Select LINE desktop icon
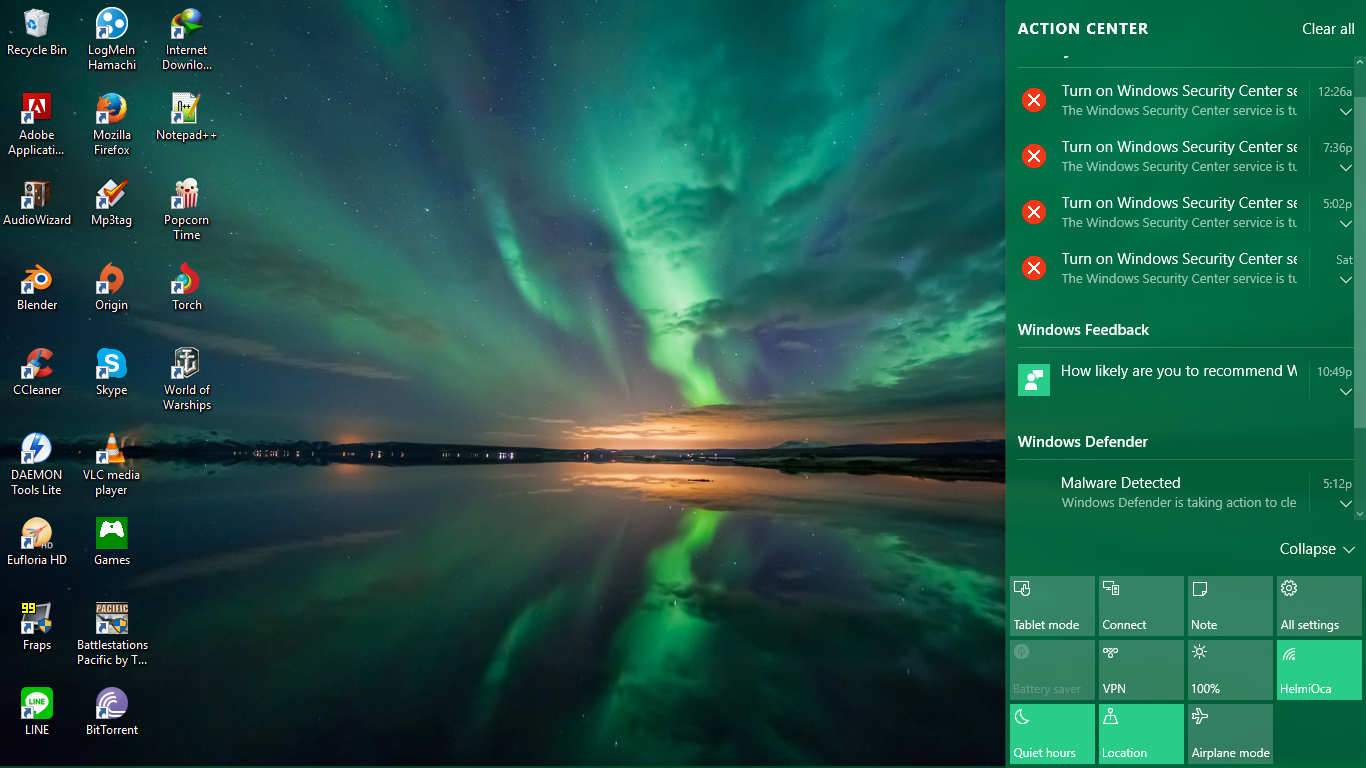1366x768 pixels. pyautogui.click(x=37, y=712)
